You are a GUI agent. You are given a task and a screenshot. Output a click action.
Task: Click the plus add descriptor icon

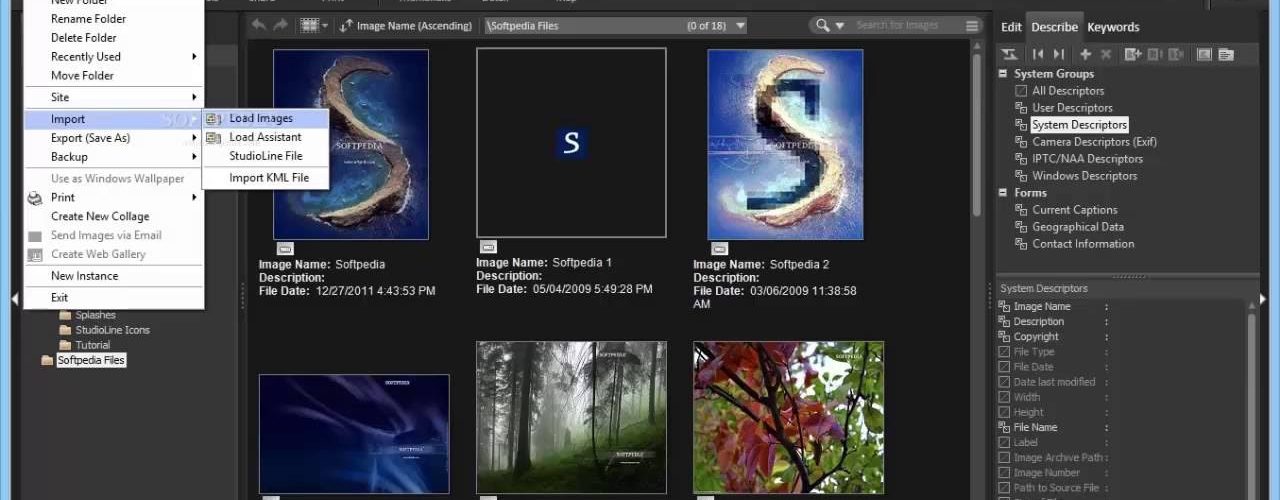click(x=1085, y=54)
